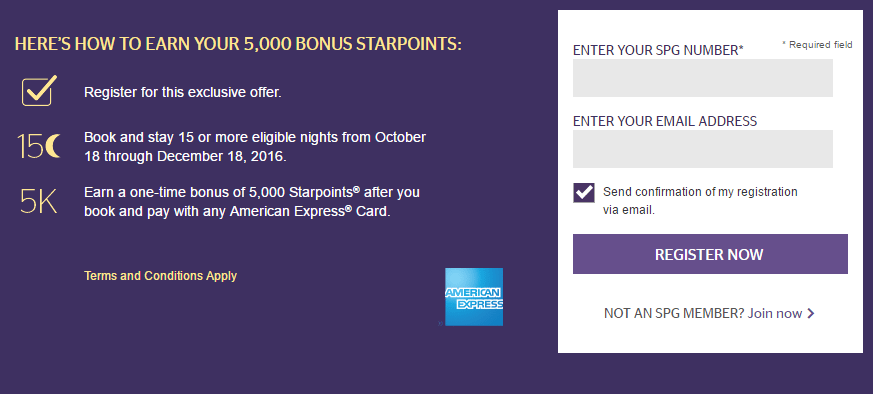Click the Enter Your Email Address label
This screenshot has width=873, height=394.
tap(665, 121)
